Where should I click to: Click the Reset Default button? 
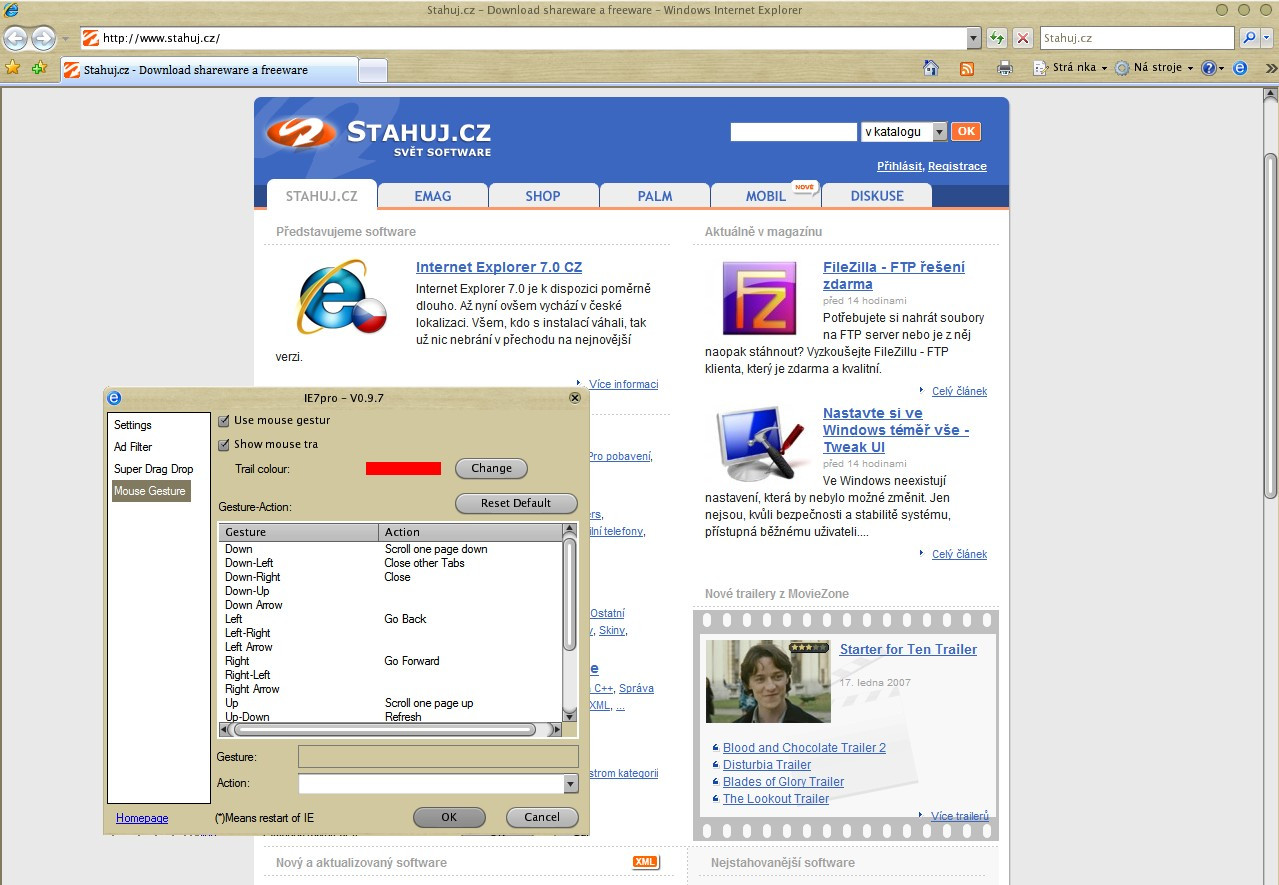coord(516,503)
